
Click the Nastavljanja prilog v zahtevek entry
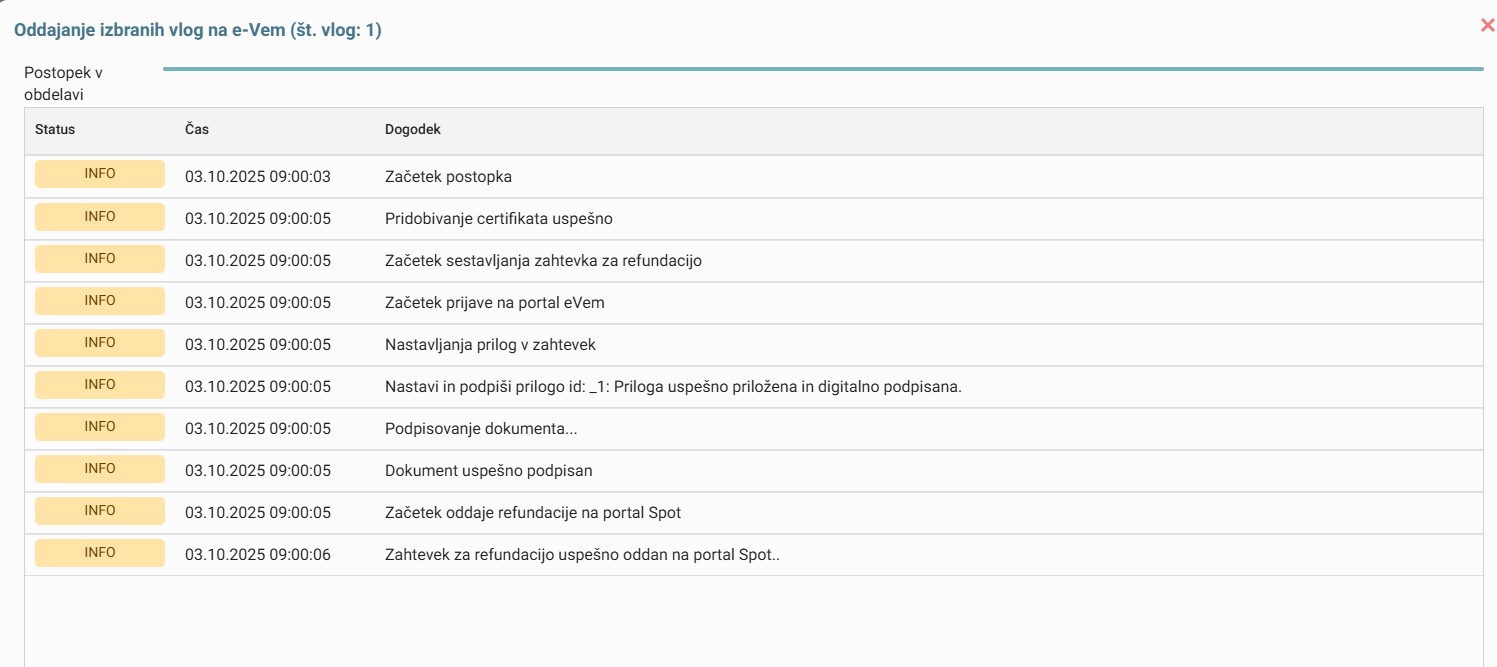(490, 345)
